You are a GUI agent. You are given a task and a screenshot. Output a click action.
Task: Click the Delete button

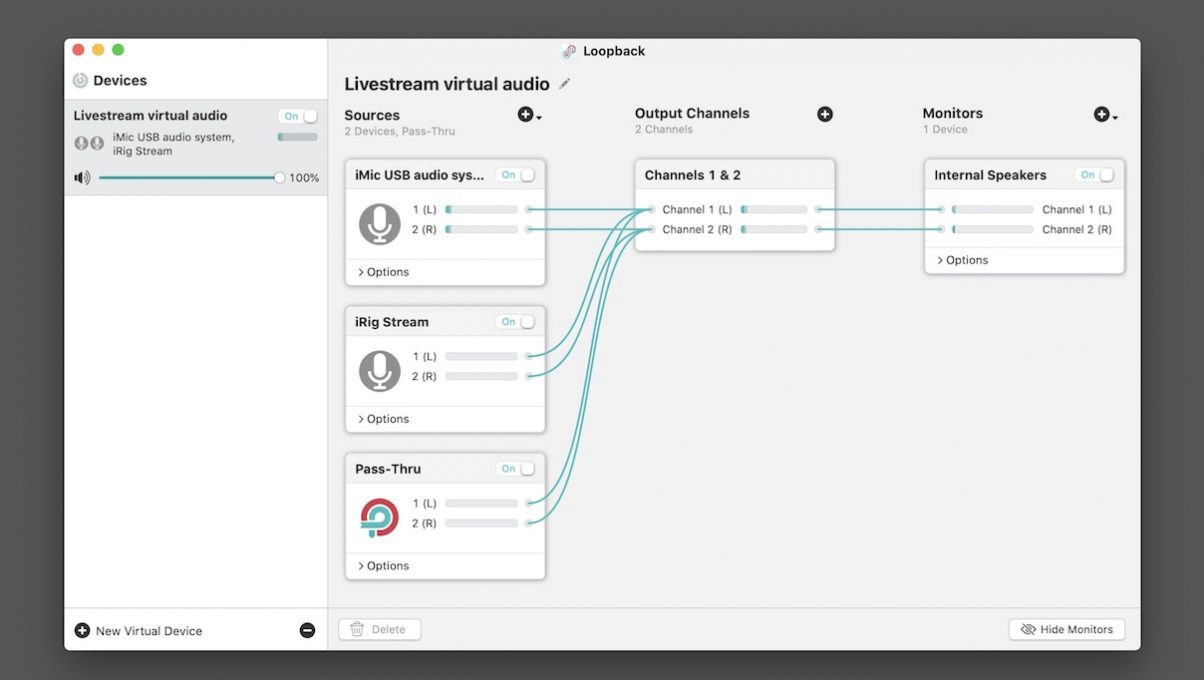tap(380, 629)
